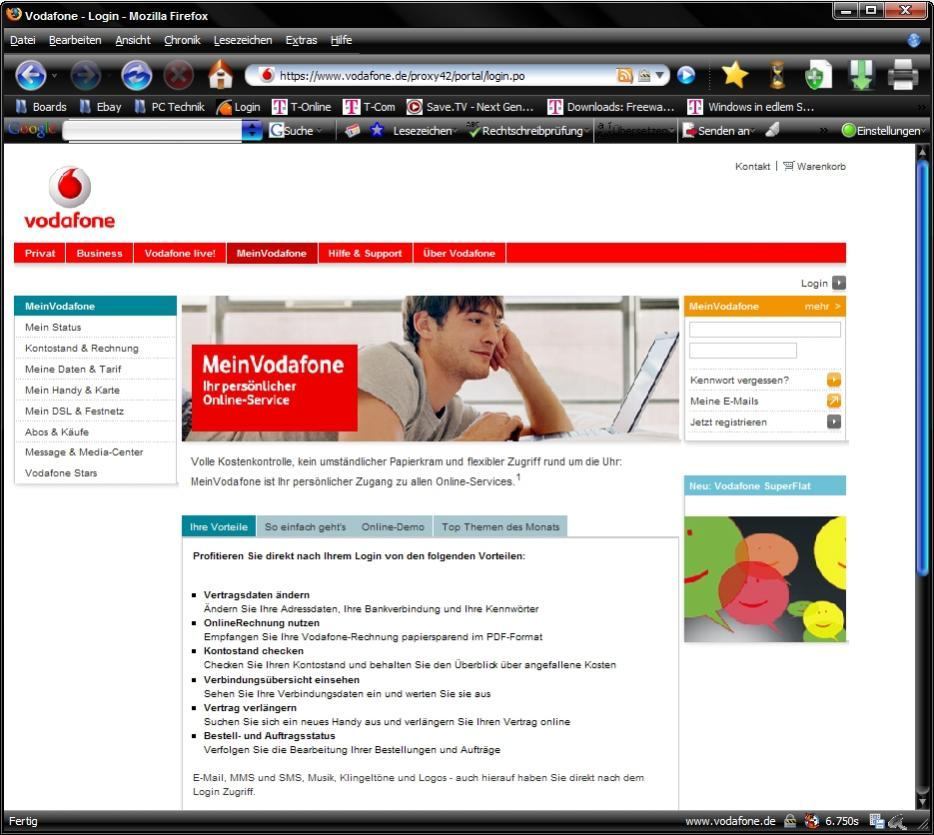This screenshot has width=934, height=835.
Task: Click the Kontakt link
Action: click(752, 166)
